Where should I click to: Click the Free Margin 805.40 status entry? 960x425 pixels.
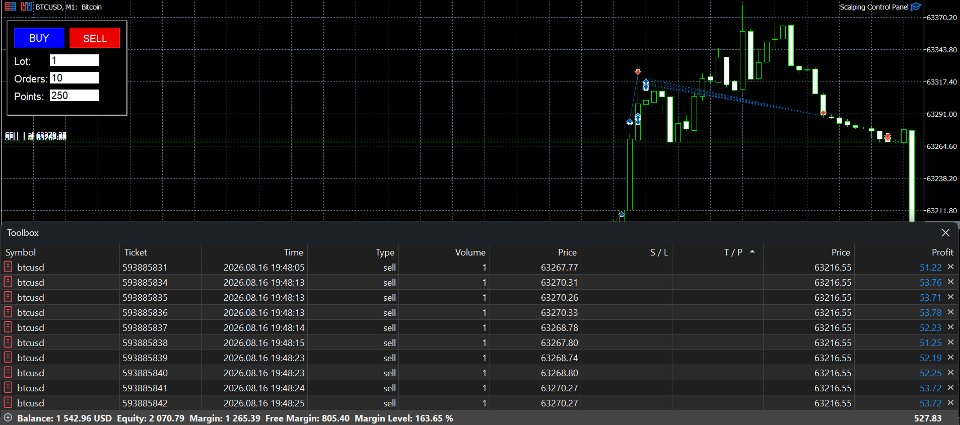pos(307,418)
